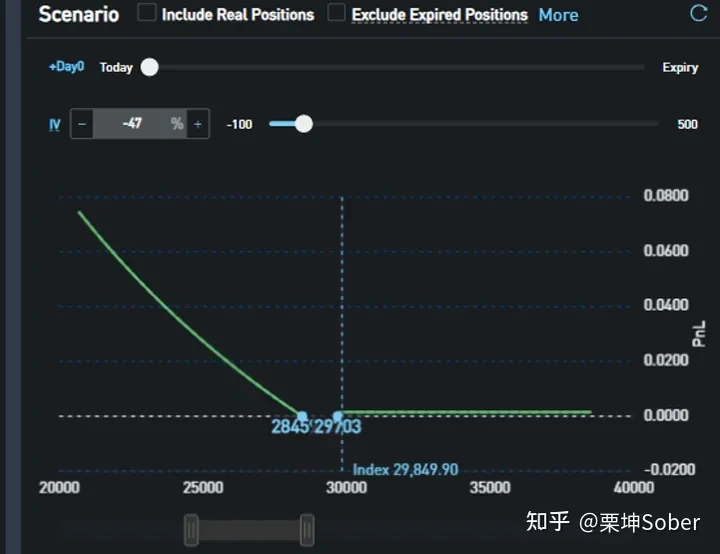
Task: Click the +Day0 label
Action: click(x=67, y=67)
